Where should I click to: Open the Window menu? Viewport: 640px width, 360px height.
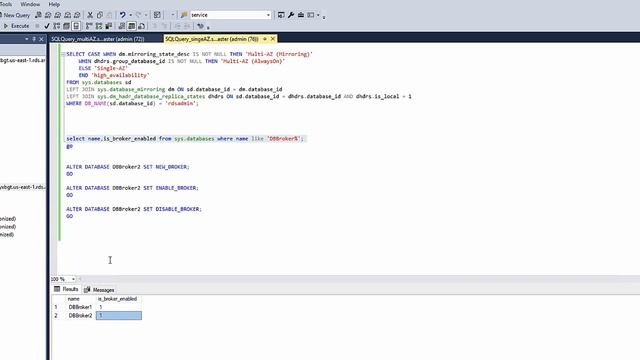(x=30, y=4)
